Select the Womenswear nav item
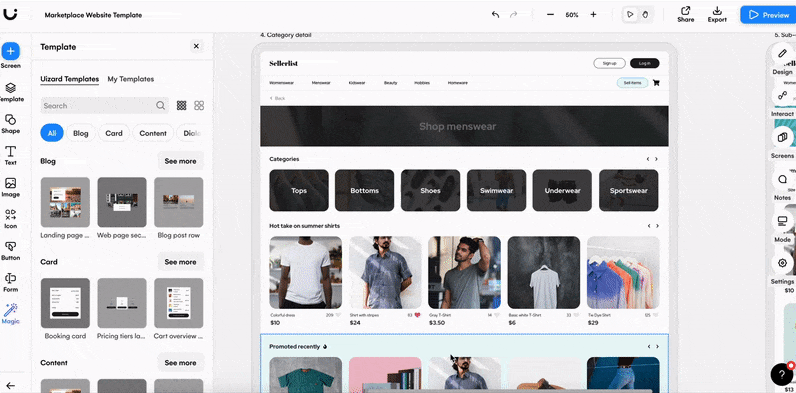 281,83
